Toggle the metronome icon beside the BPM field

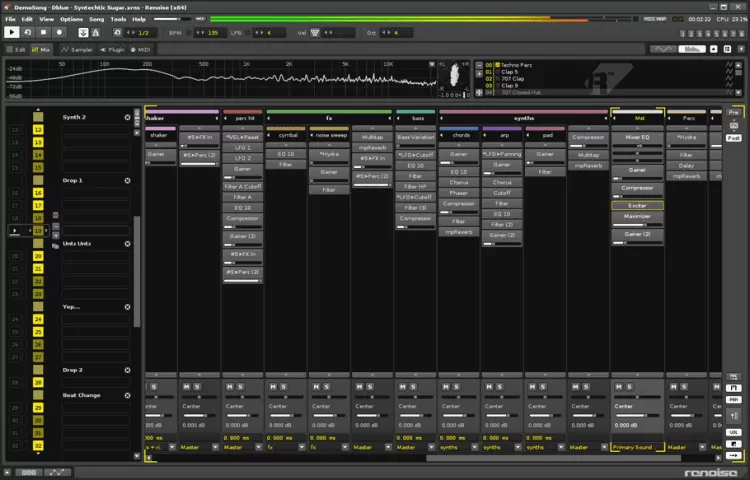(x=190, y=32)
